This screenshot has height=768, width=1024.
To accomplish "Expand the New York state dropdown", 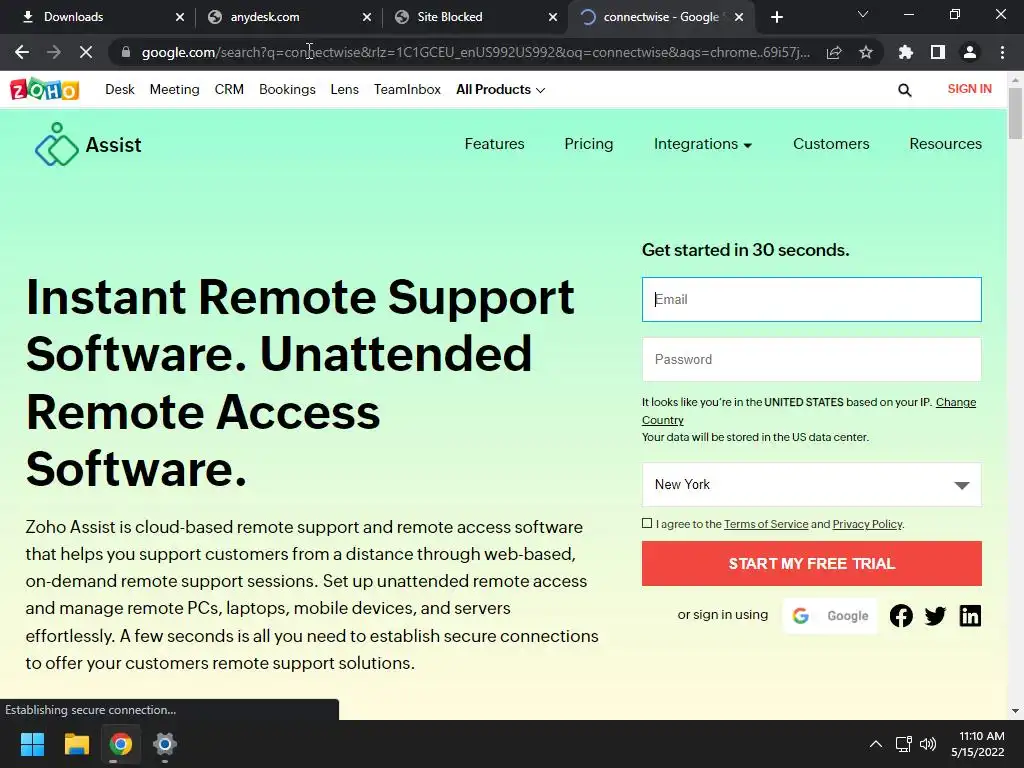I will pyautogui.click(x=811, y=485).
